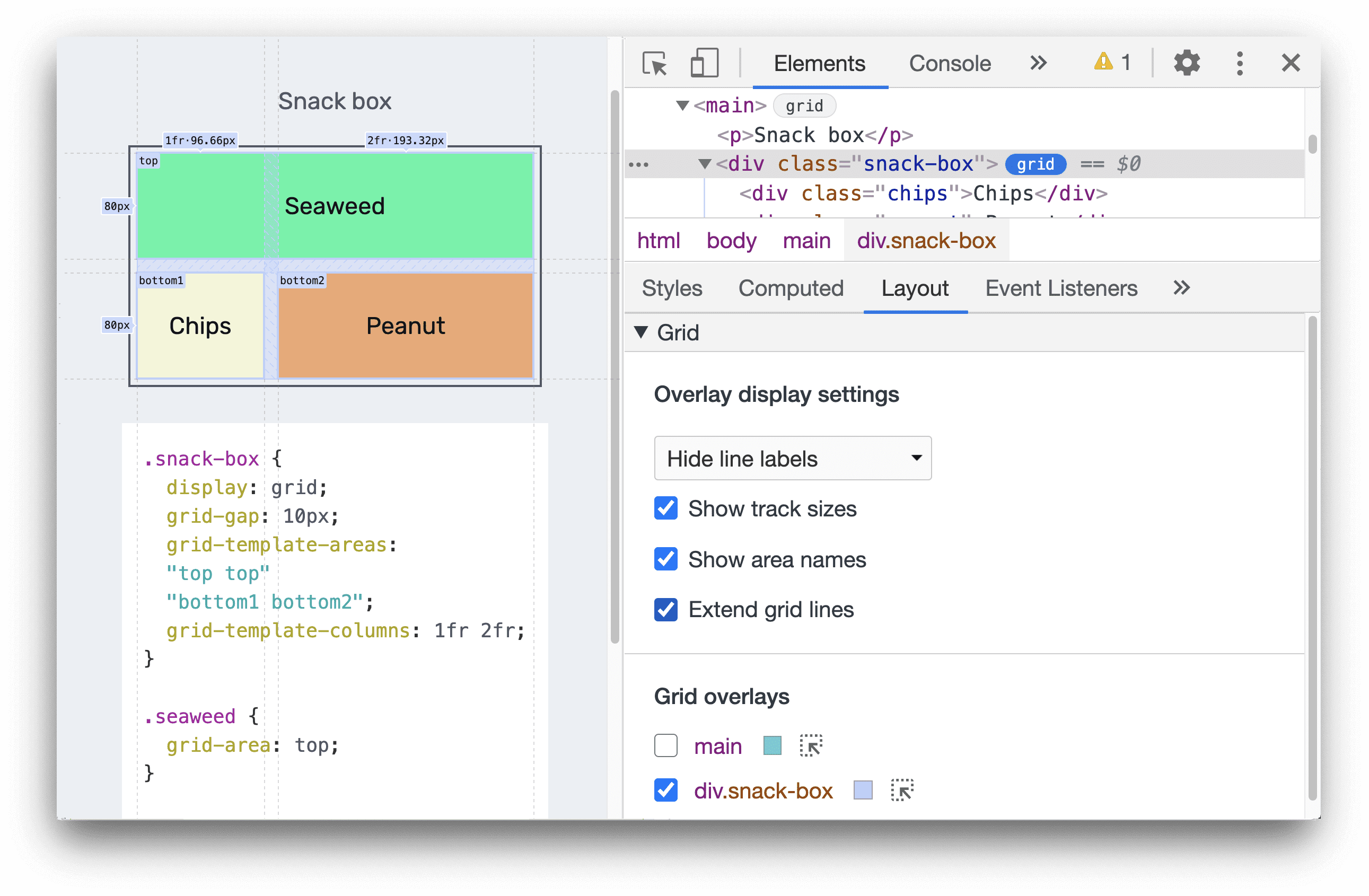Image resolution: width=1369 pixels, height=896 pixels.
Task: Toggle the Show track sizes checkbox
Action: [665, 508]
